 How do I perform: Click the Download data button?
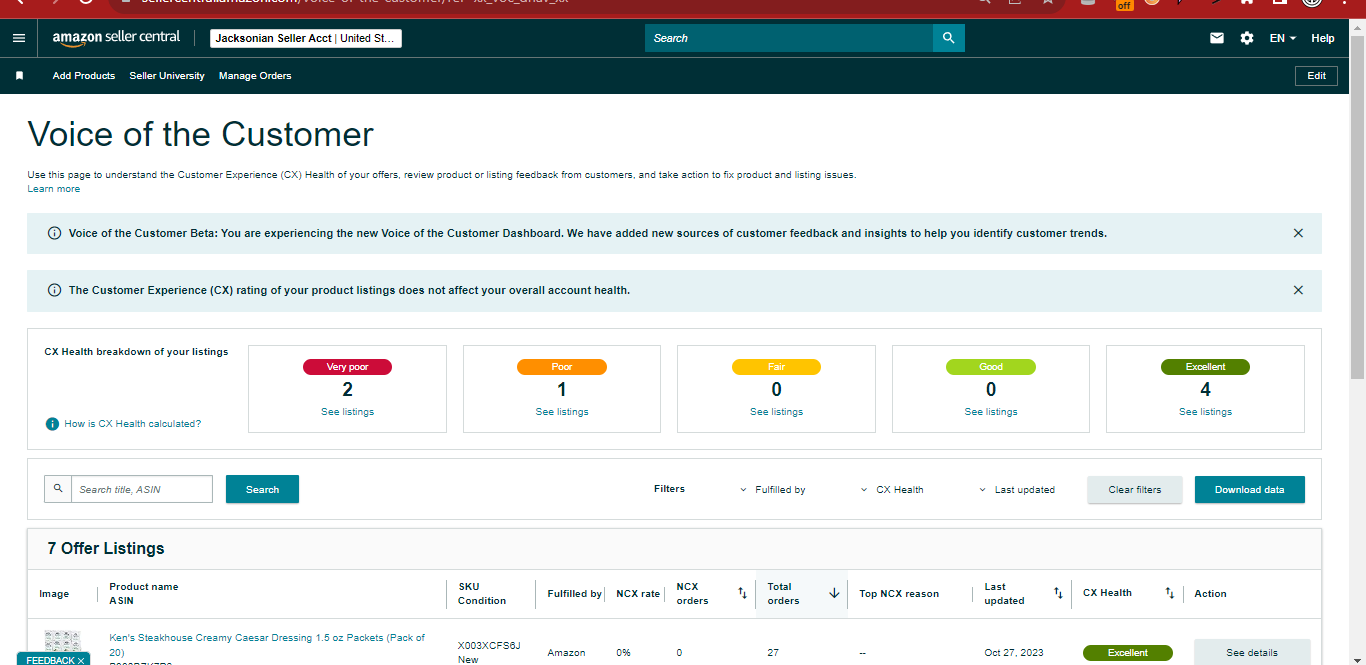point(1250,490)
